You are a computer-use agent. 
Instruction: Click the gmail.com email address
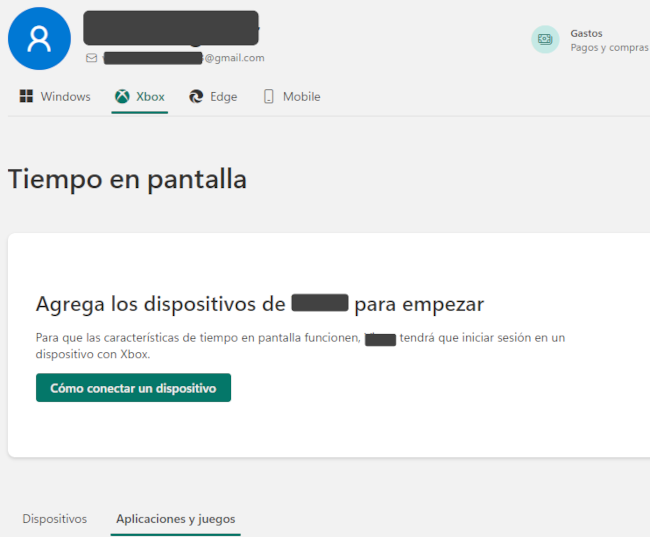[234, 58]
